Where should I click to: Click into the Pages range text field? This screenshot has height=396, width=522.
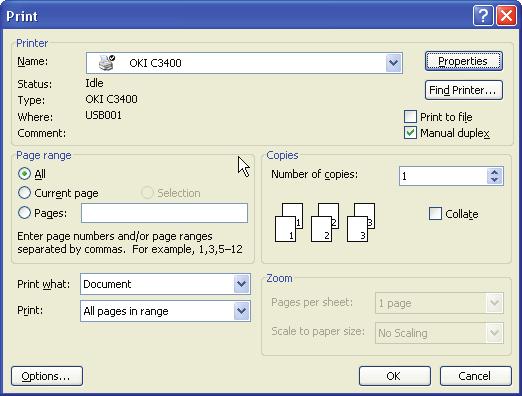(164, 213)
